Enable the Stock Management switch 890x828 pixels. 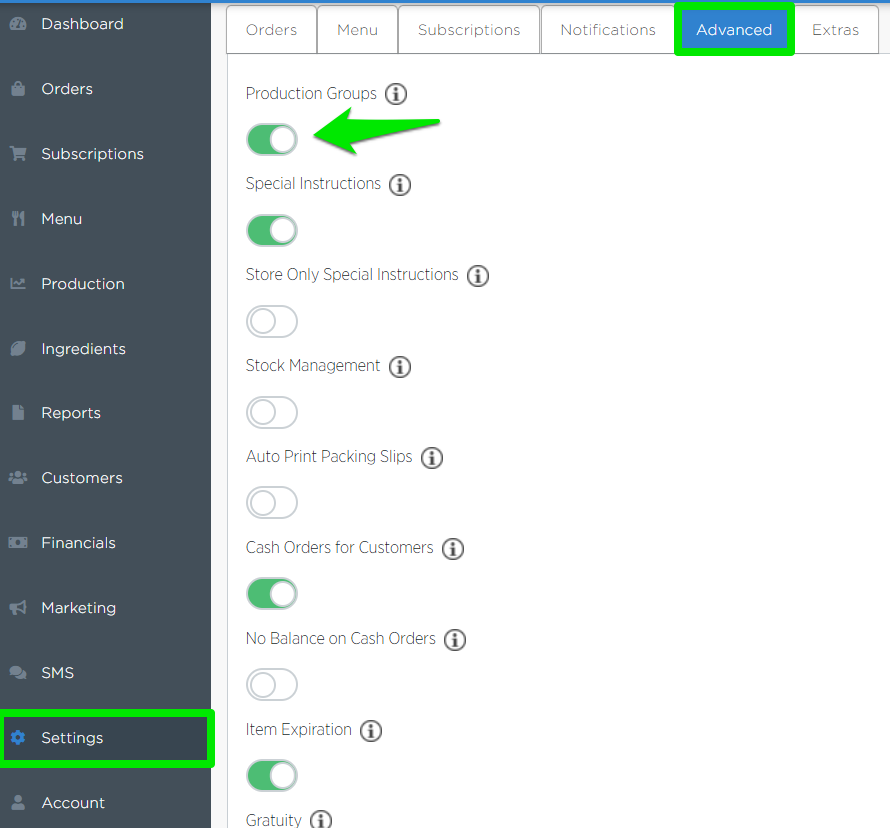tap(272, 412)
